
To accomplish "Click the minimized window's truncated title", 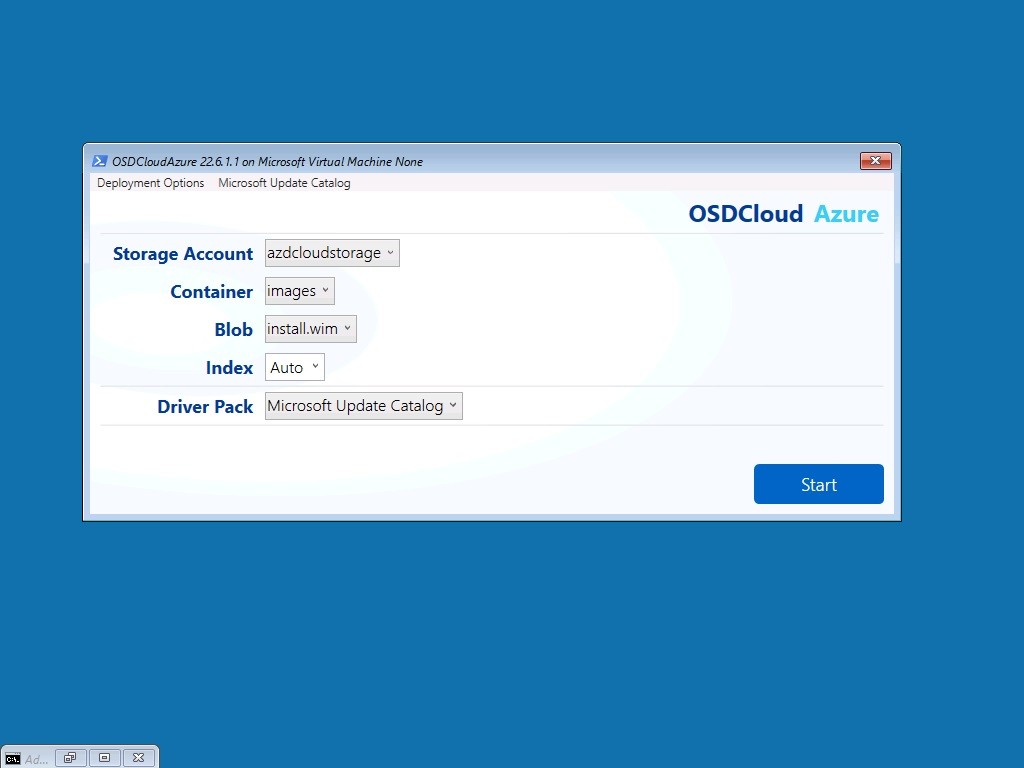I will pyautogui.click(x=37, y=759).
